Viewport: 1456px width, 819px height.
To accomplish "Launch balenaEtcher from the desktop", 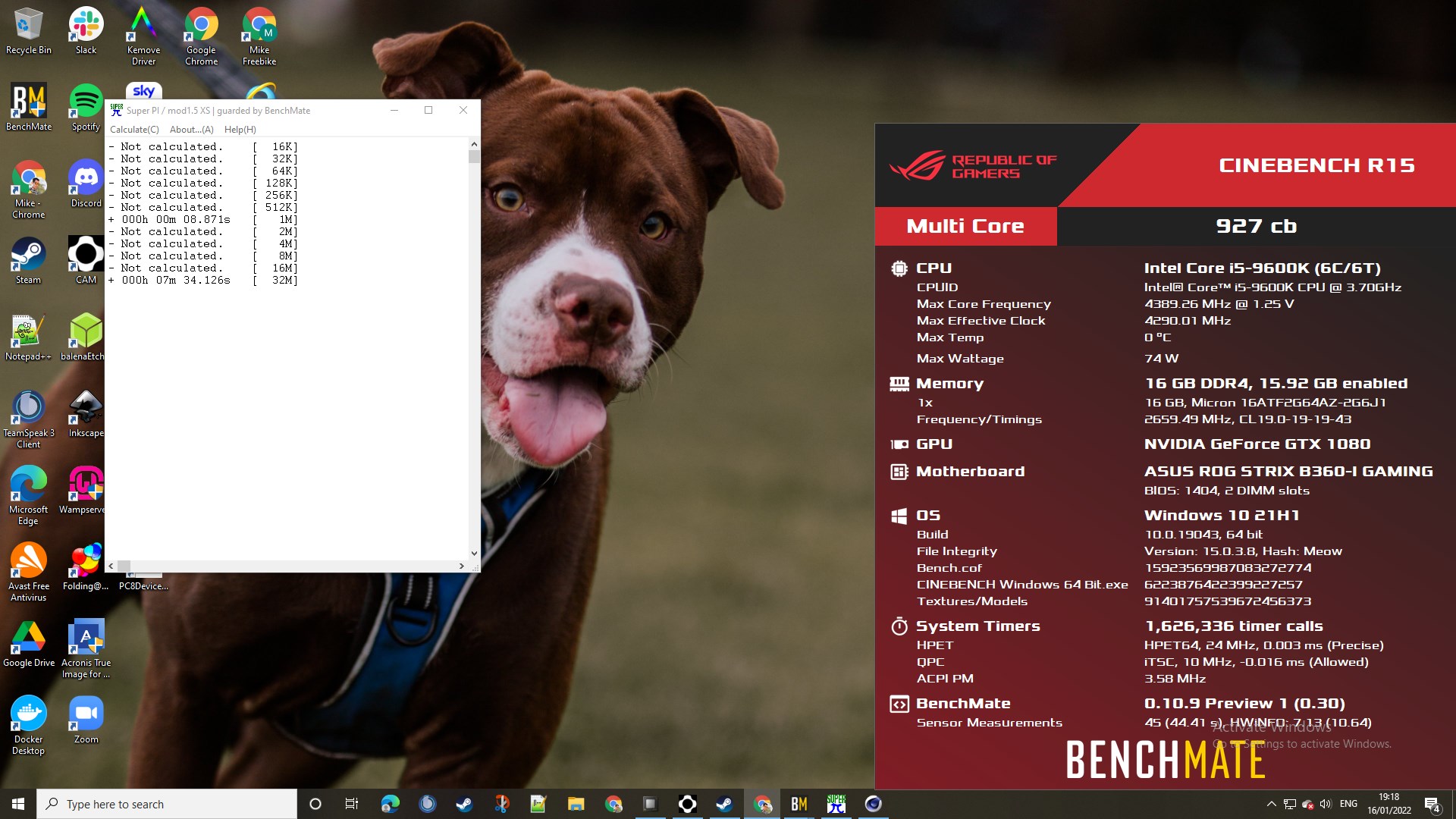I will [83, 337].
